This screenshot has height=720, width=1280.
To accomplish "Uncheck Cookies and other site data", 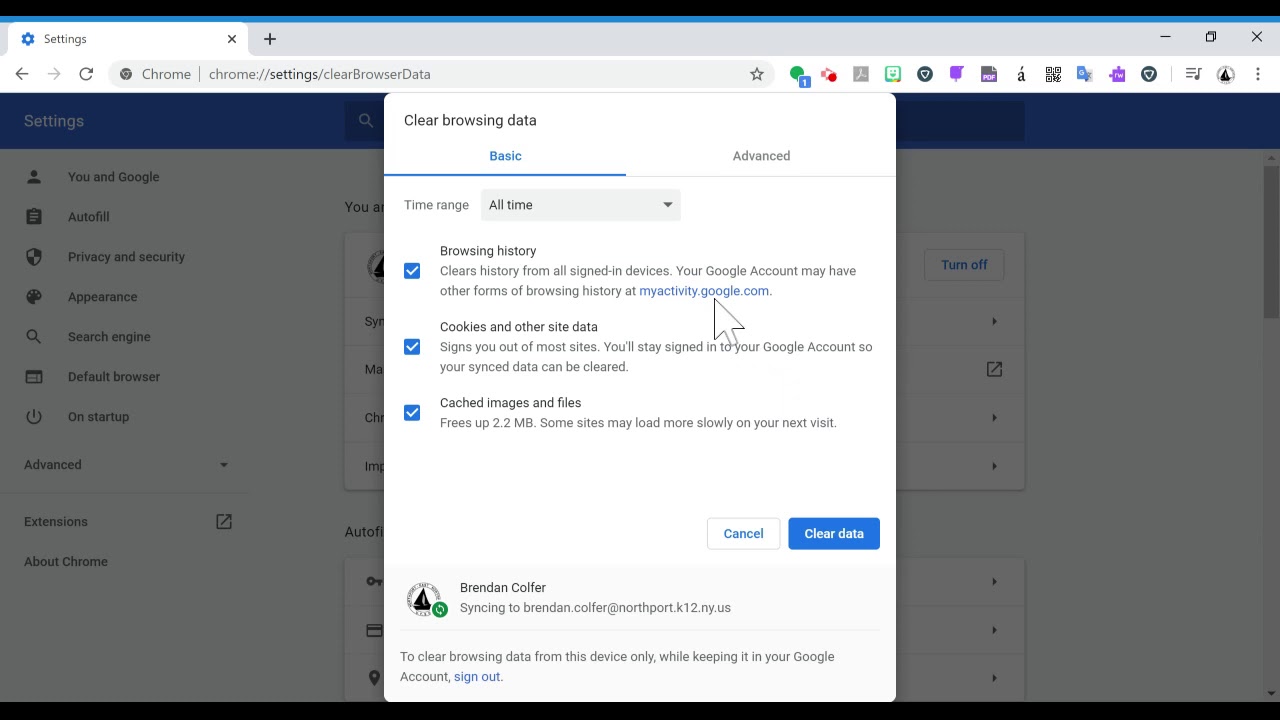I will [412, 347].
